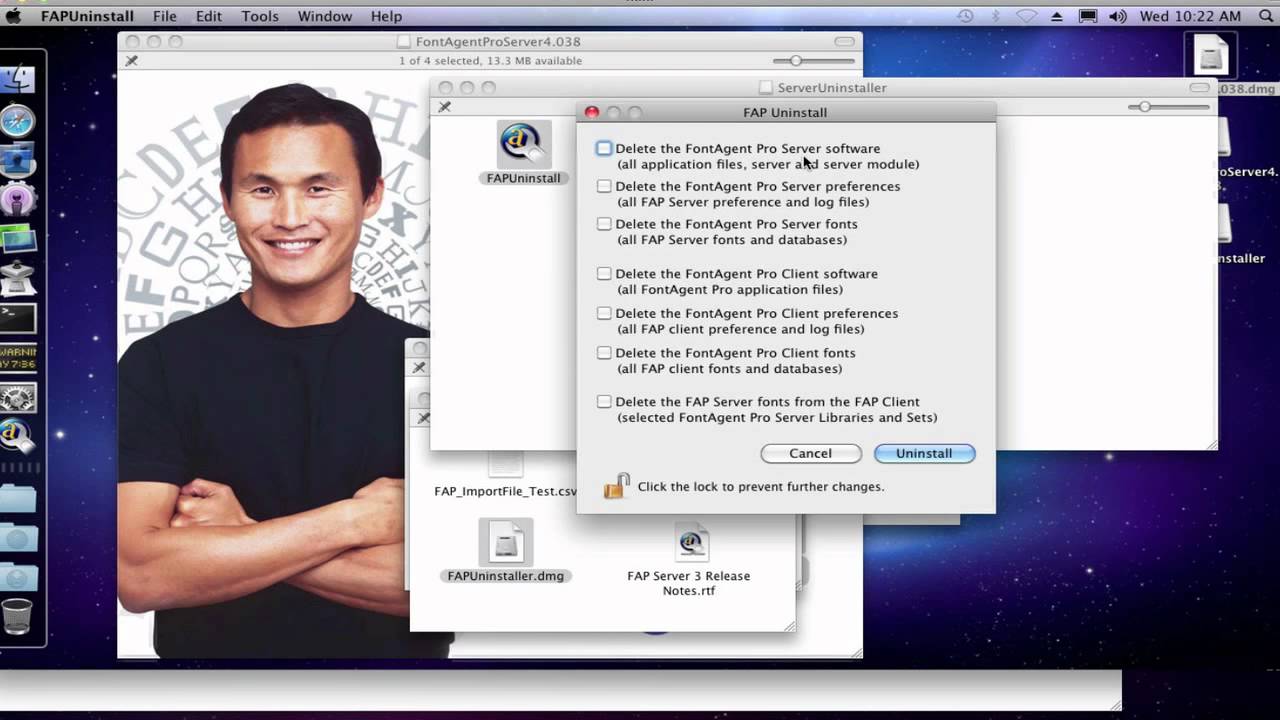This screenshot has width=1280, height=720.
Task: Check Delete the FontAgent Pro Server preferences
Action: 604,186
